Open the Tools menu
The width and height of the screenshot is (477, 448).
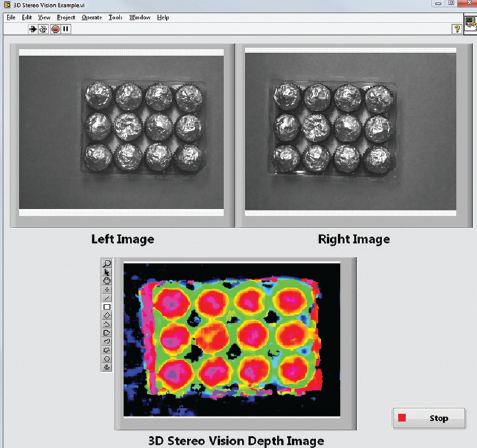click(x=115, y=17)
